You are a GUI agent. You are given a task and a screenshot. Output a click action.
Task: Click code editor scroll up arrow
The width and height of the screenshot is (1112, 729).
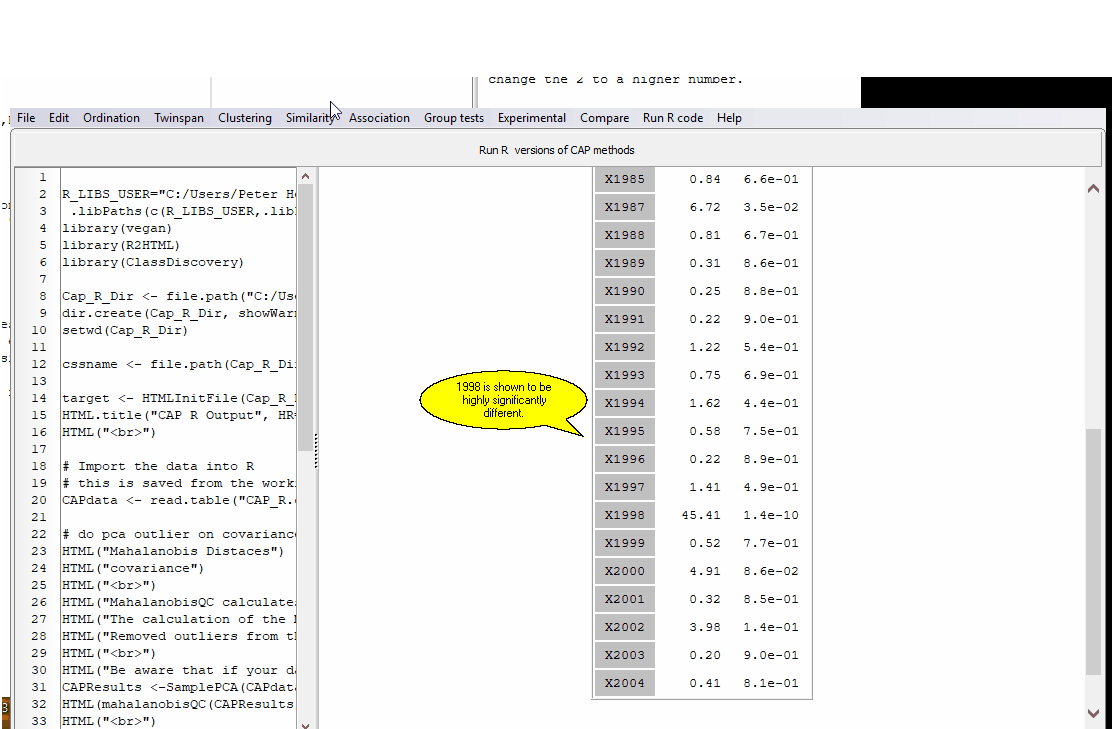click(x=306, y=177)
